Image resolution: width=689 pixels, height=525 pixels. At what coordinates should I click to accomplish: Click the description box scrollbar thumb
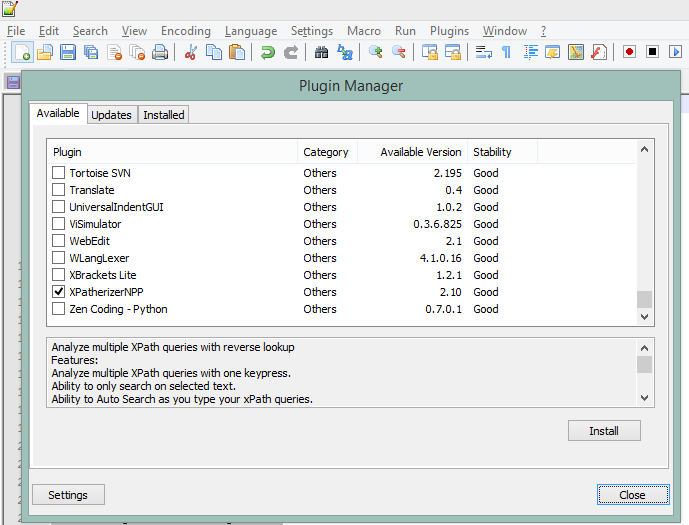[x=645, y=364]
